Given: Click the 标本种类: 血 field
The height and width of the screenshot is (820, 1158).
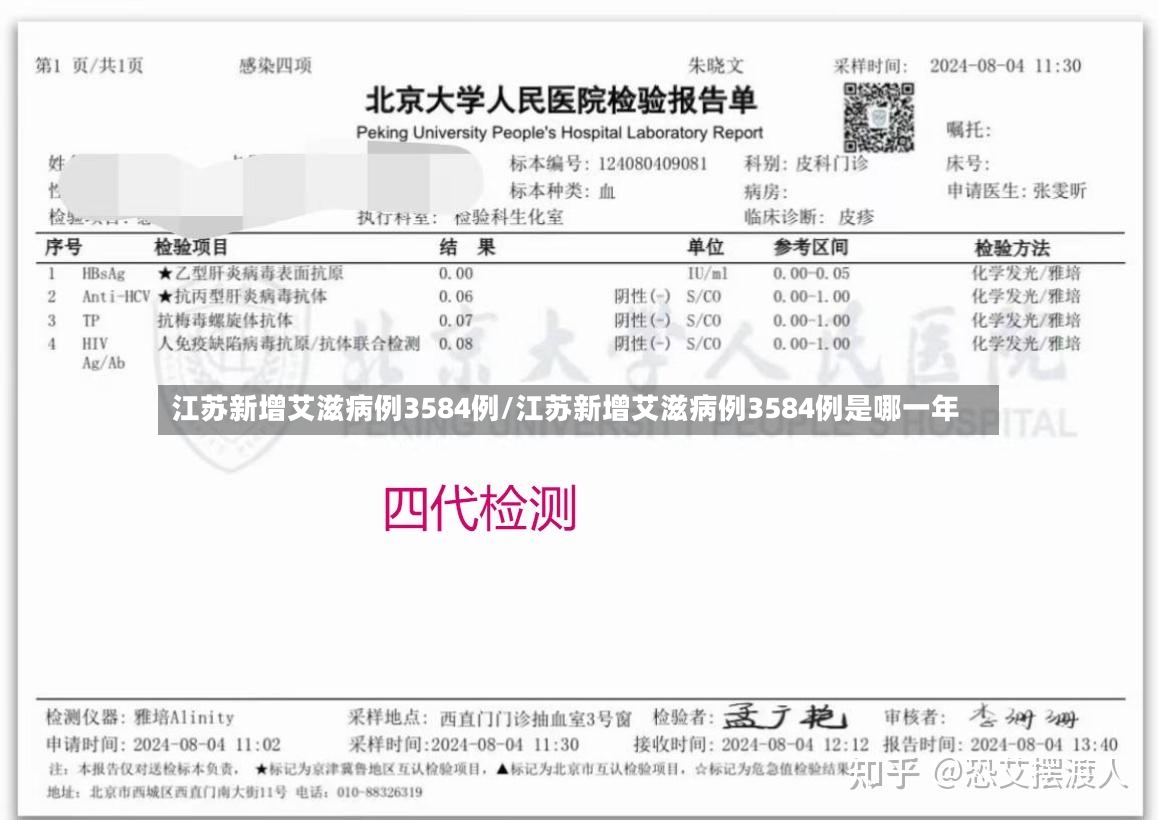Looking at the screenshot, I should [562, 191].
